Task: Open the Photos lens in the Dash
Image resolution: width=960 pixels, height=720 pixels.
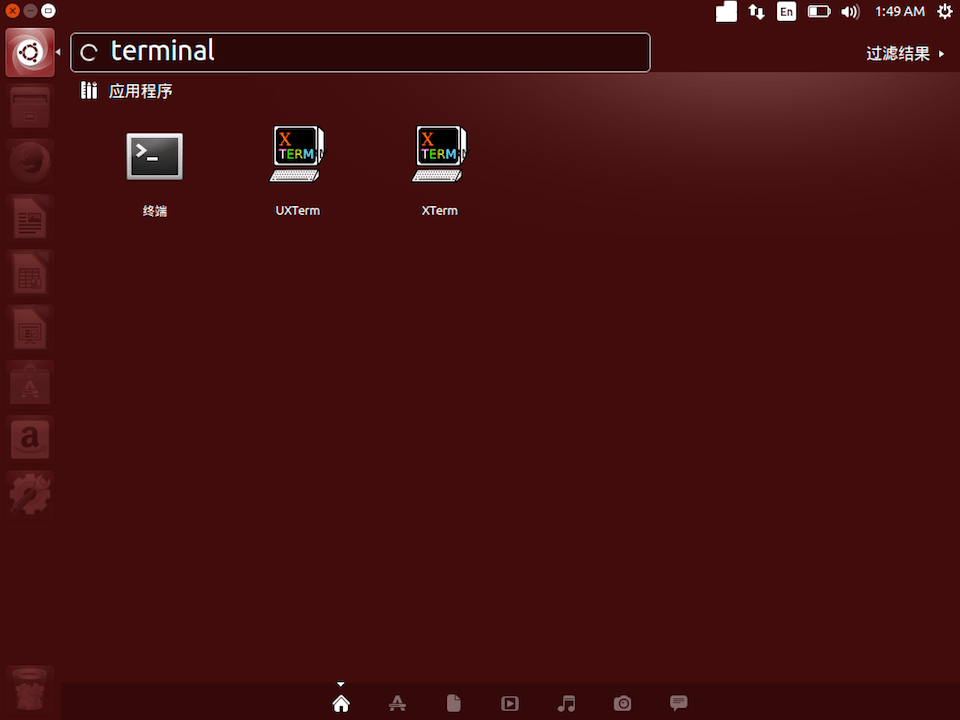Action: click(x=622, y=703)
